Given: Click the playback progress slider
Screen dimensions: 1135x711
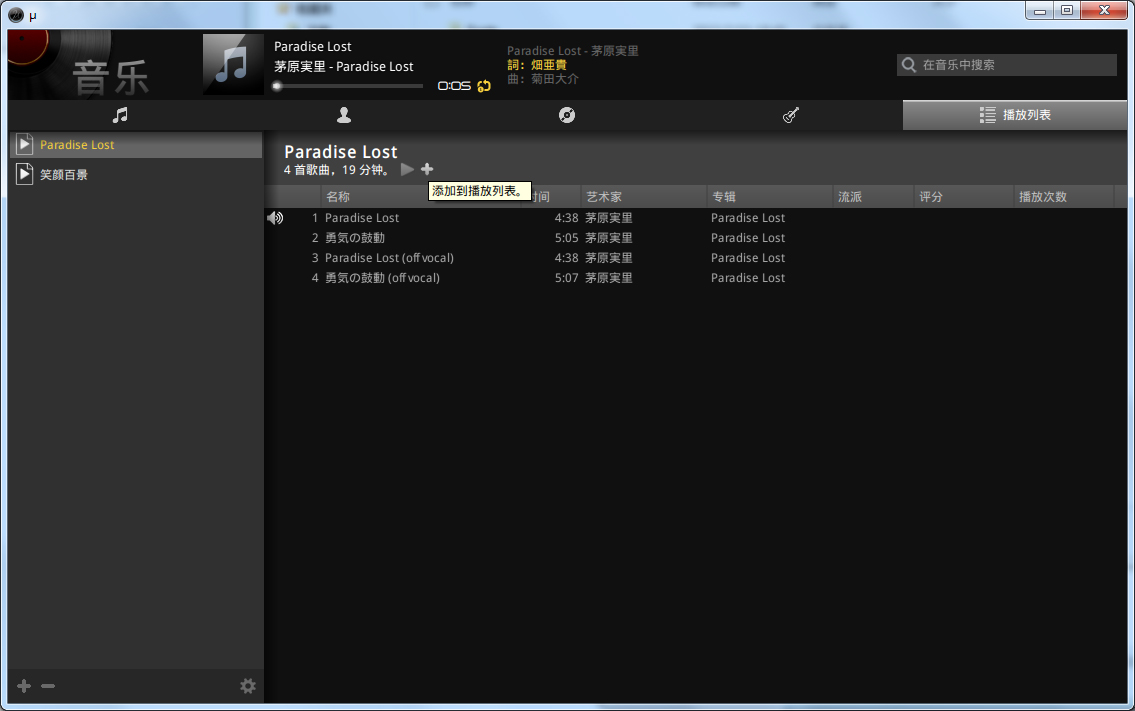Looking at the screenshot, I should coord(348,86).
